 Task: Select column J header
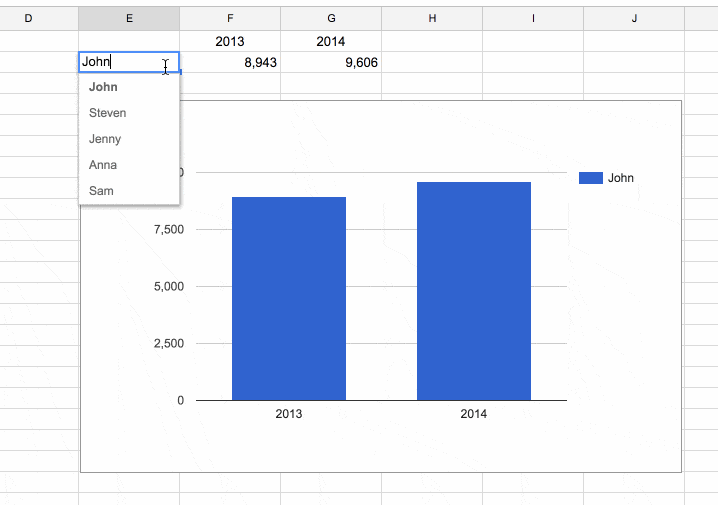634,18
